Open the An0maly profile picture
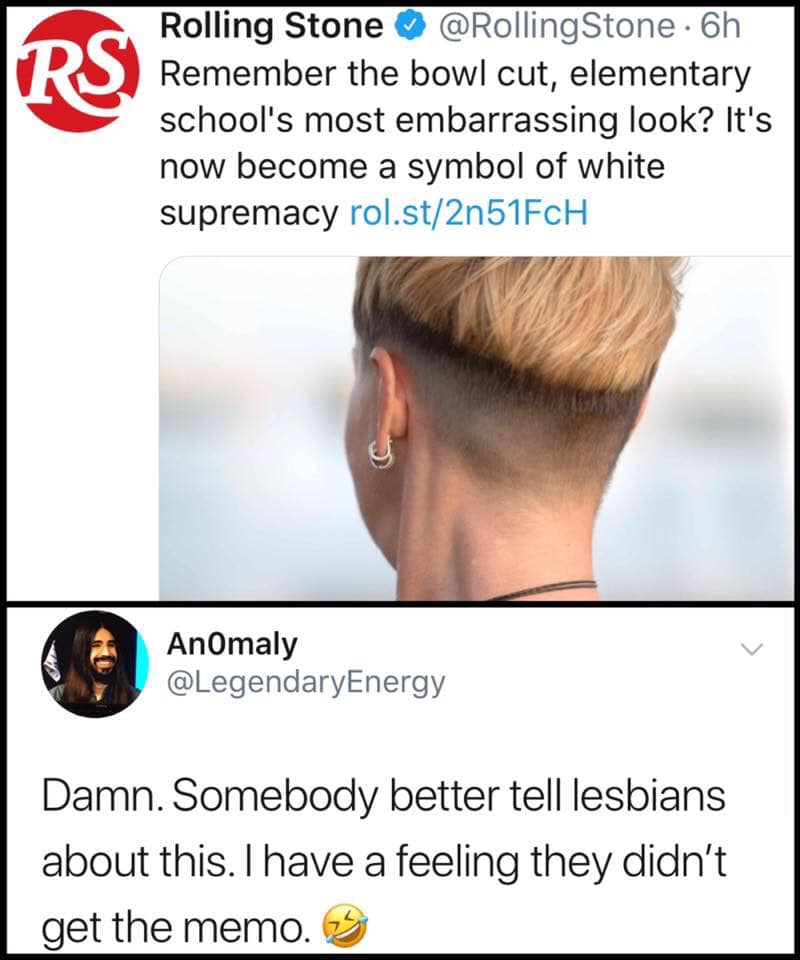 (95, 664)
